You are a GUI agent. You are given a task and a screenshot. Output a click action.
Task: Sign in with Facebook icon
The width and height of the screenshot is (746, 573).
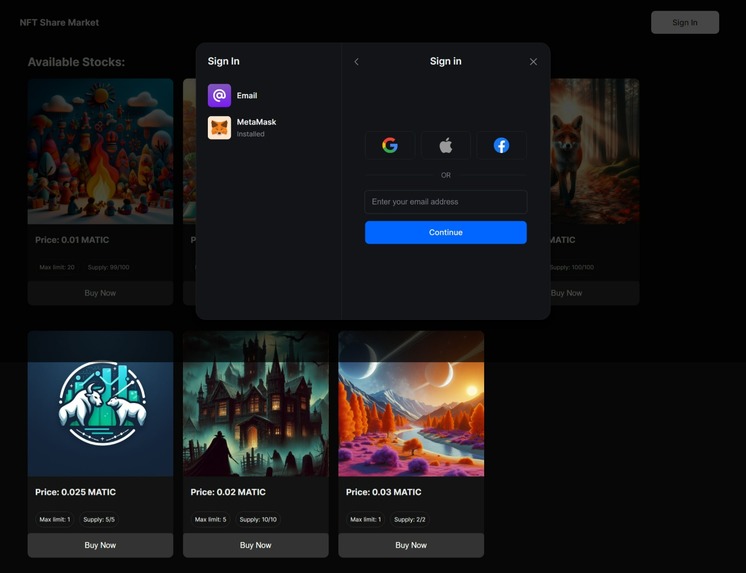pyautogui.click(x=501, y=145)
